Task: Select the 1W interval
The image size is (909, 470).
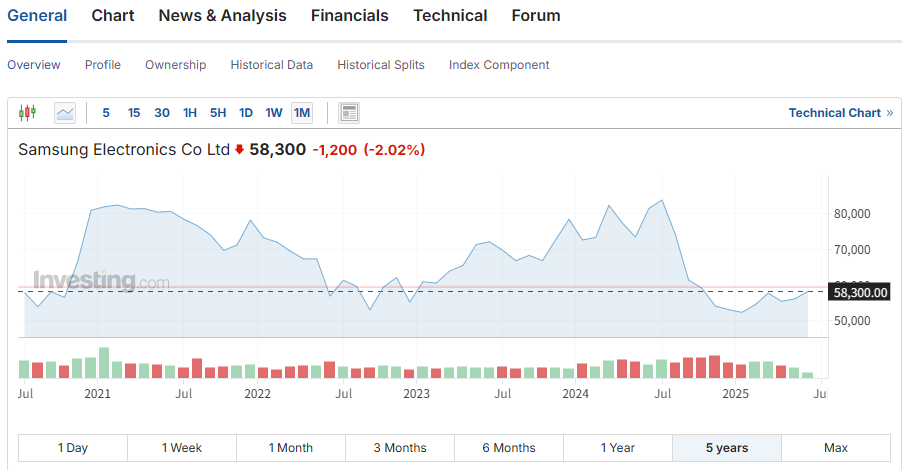Action: (274, 113)
